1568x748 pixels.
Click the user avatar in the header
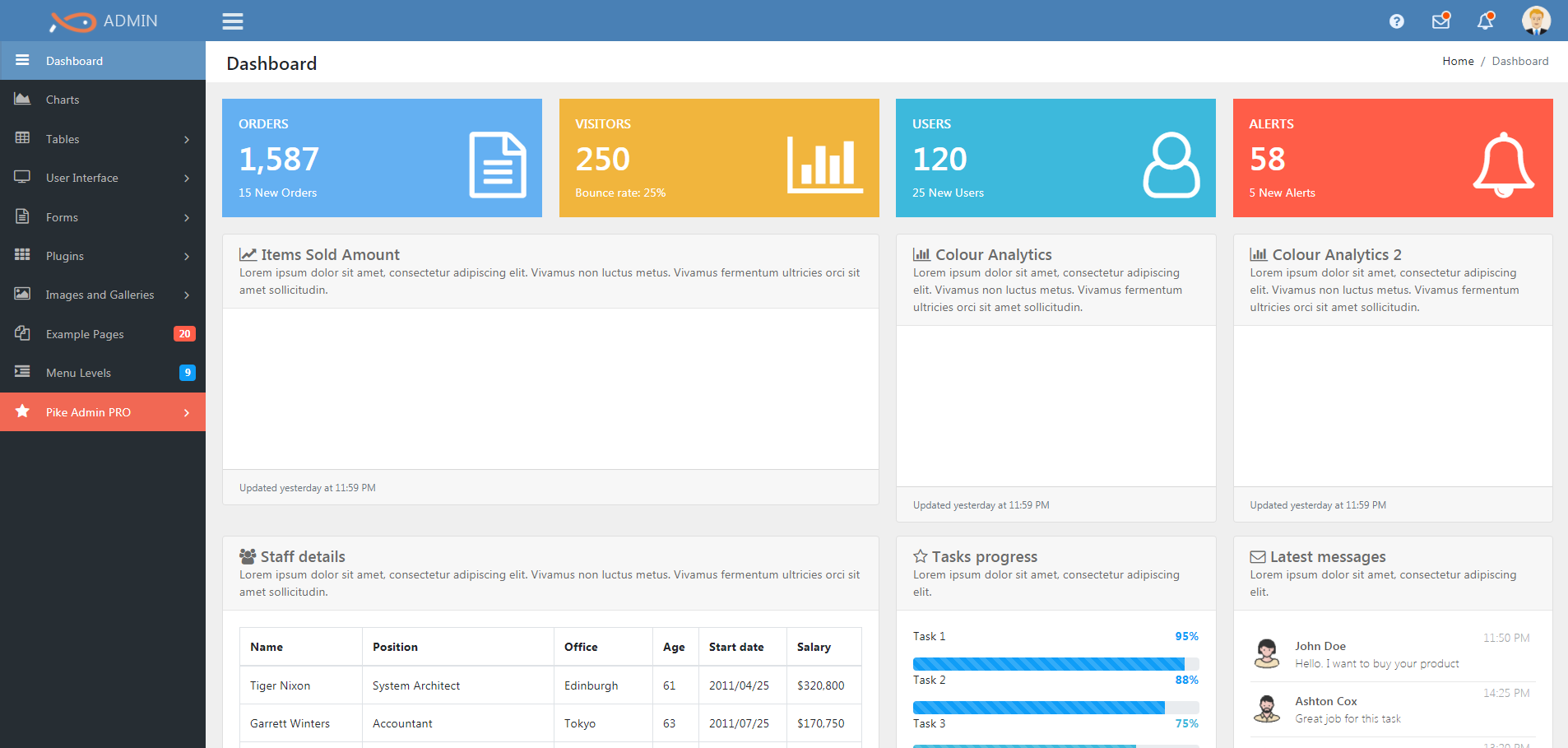point(1536,21)
